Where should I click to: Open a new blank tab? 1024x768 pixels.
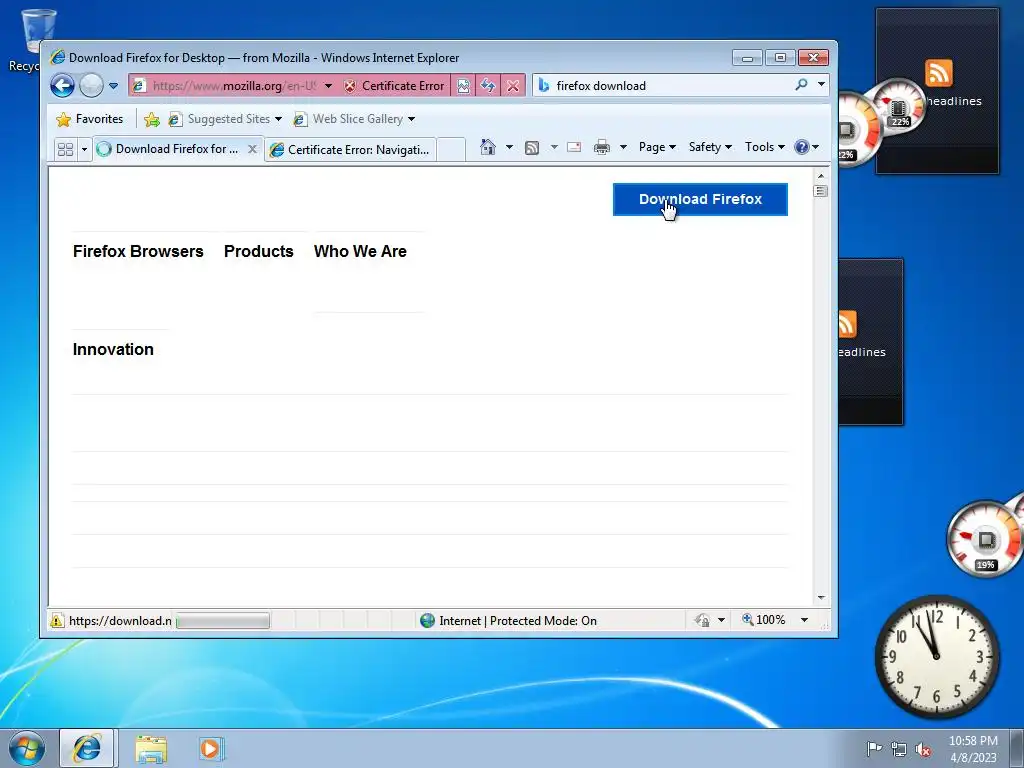[x=451, y=150]
